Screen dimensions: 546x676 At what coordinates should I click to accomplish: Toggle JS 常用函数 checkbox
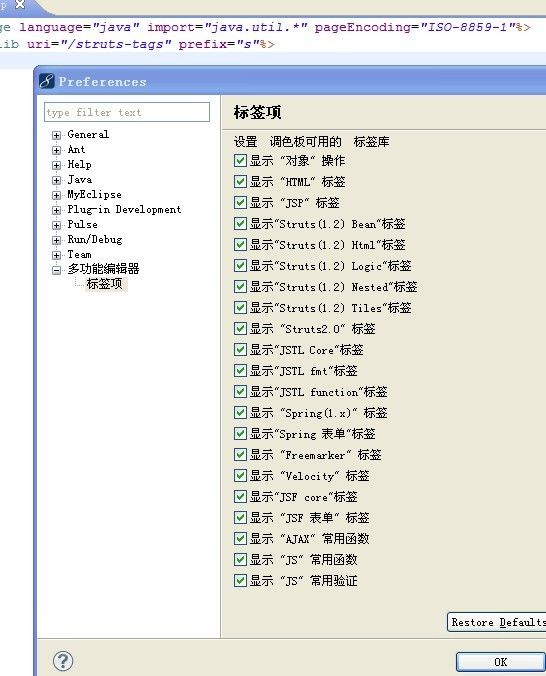(x=240, y=560)
